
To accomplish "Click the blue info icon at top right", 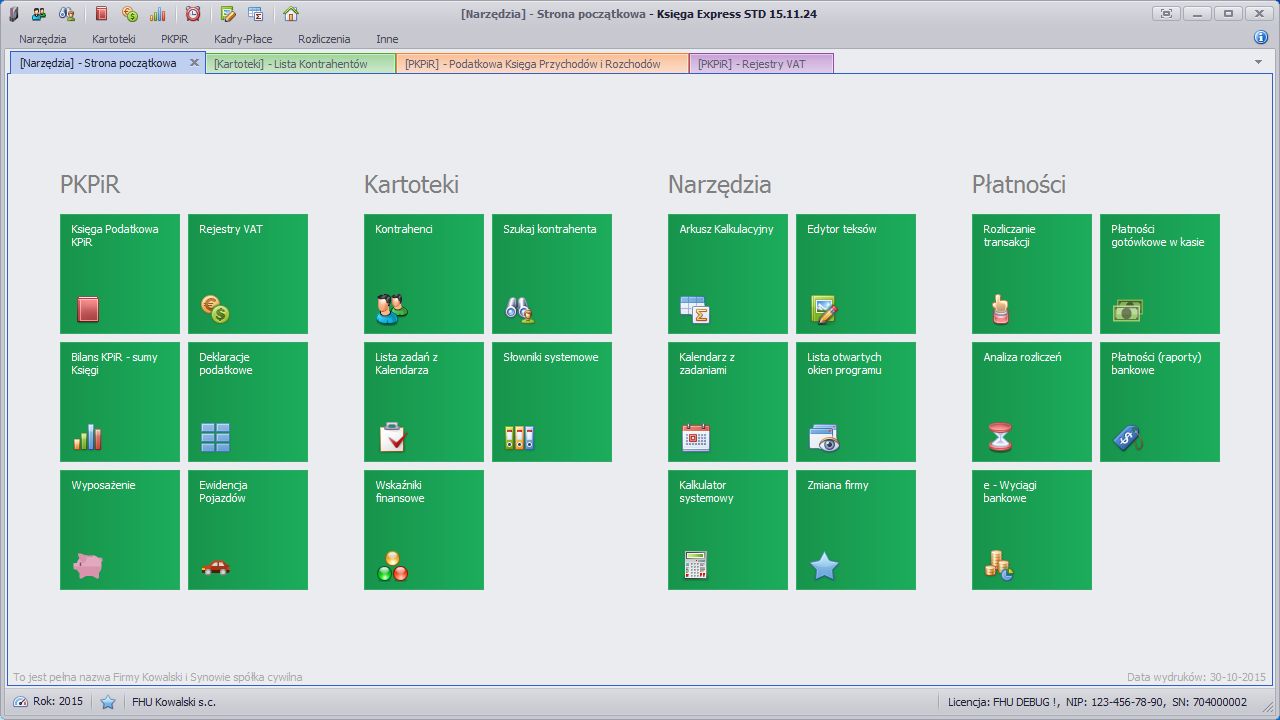I will 1261,38.
